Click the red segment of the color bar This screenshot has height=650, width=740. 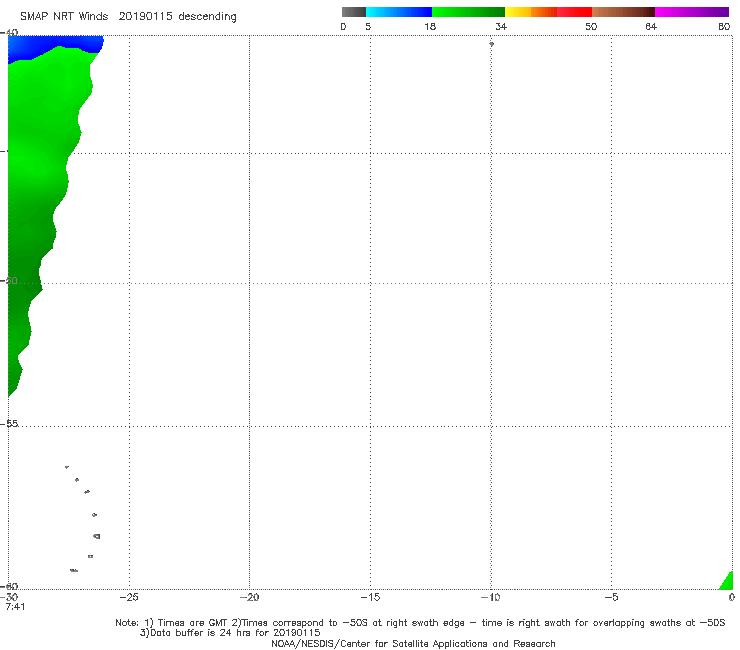click(x=574, y=12)
